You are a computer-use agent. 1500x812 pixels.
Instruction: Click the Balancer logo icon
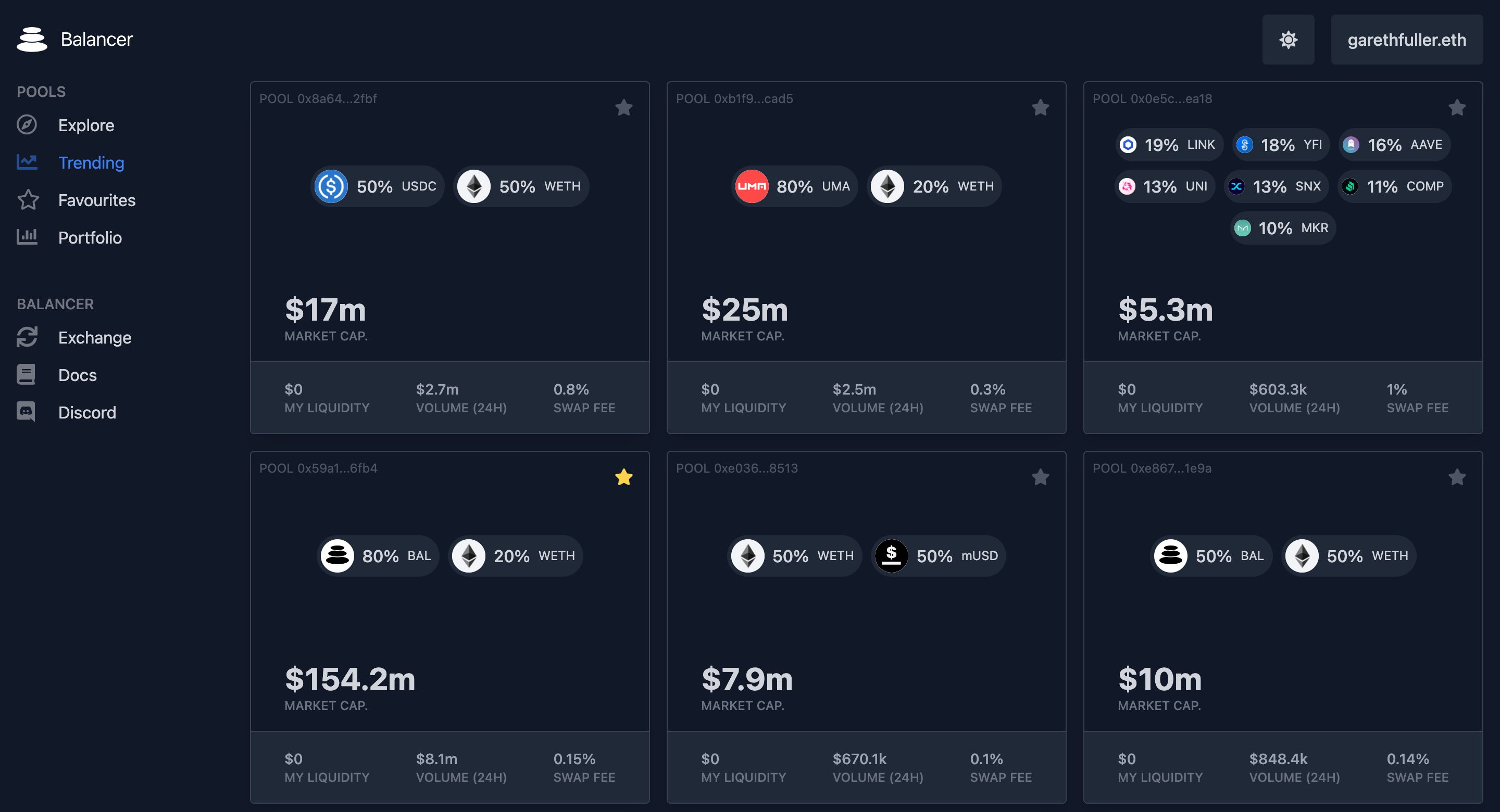(32, 39)
